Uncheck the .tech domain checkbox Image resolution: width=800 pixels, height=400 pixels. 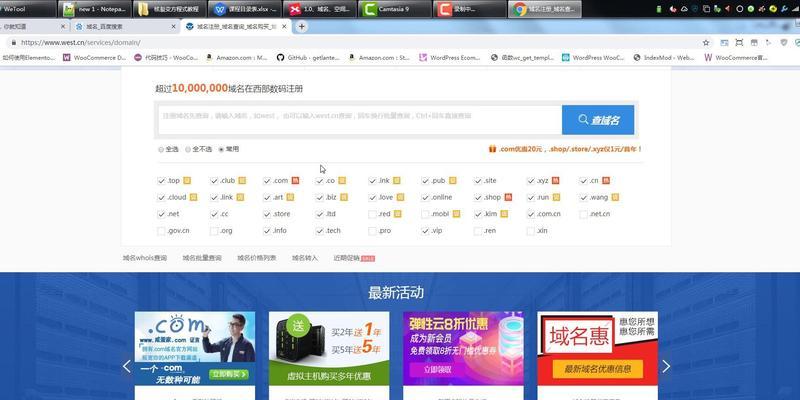[320, 231]
